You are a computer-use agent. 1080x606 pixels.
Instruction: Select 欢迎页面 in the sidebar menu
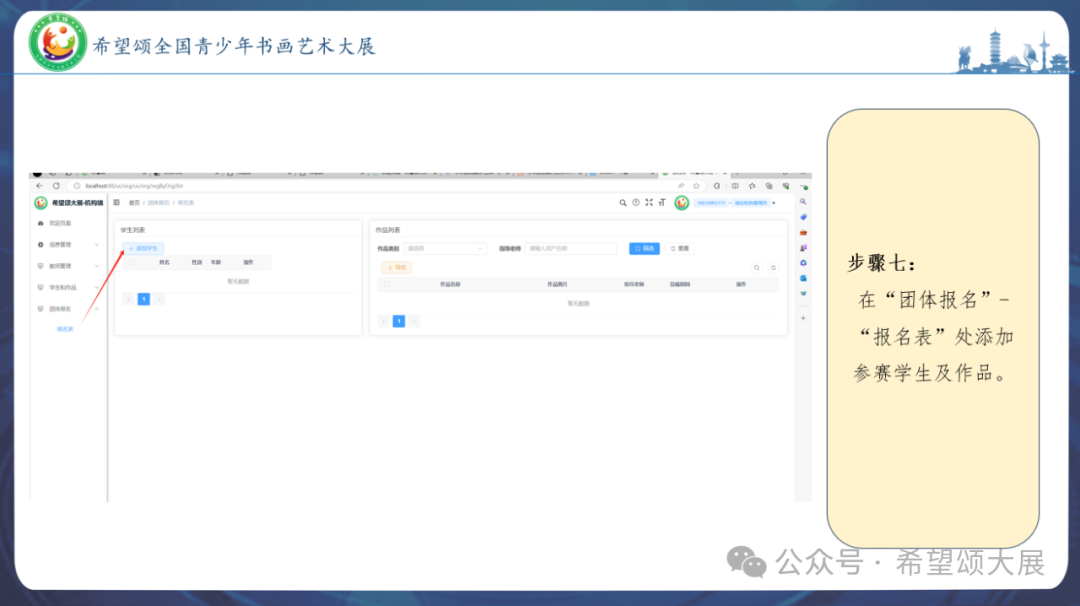60,222
